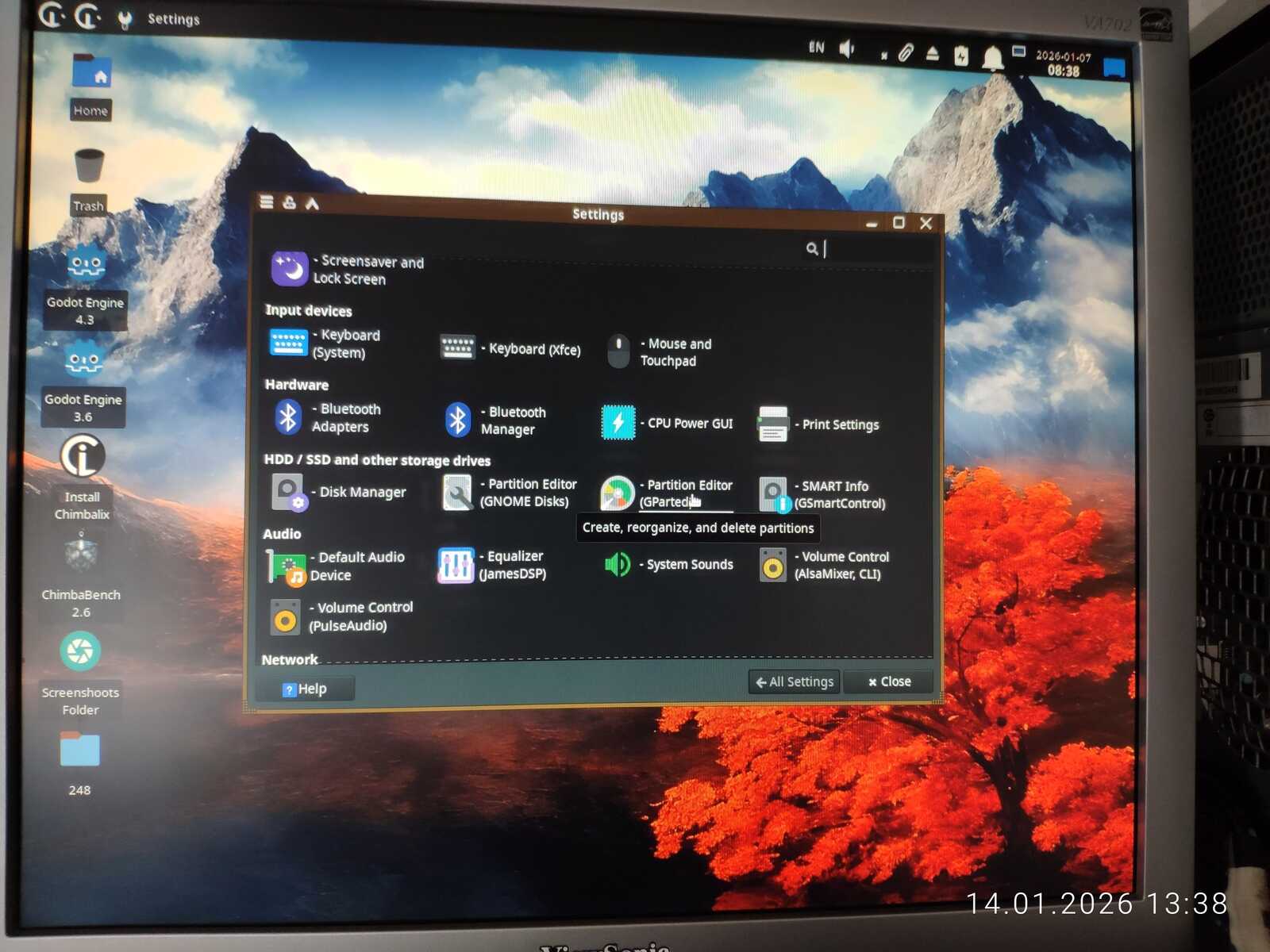
Task: Open Keyboard (System) settings
Action: pos(325,344)
